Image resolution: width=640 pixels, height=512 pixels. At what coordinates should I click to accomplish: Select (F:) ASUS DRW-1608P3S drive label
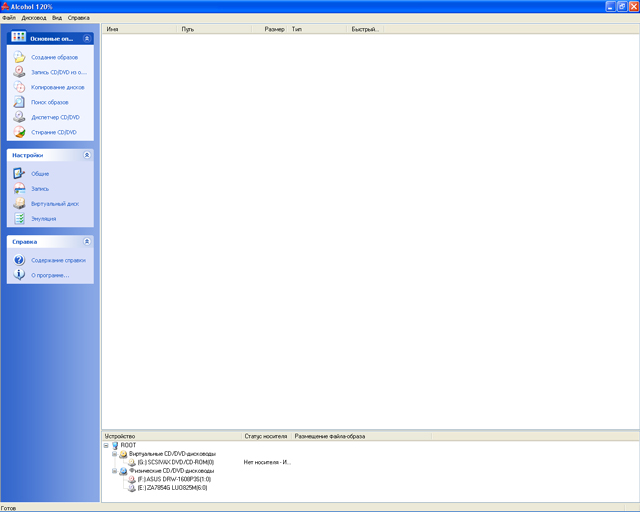(x=174, y=479)
